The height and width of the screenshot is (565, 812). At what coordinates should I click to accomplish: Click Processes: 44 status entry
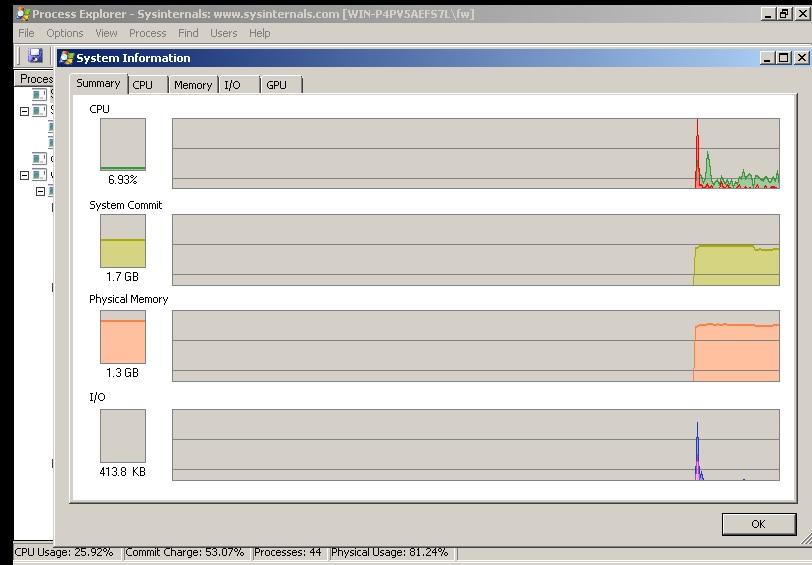point(288,553)
